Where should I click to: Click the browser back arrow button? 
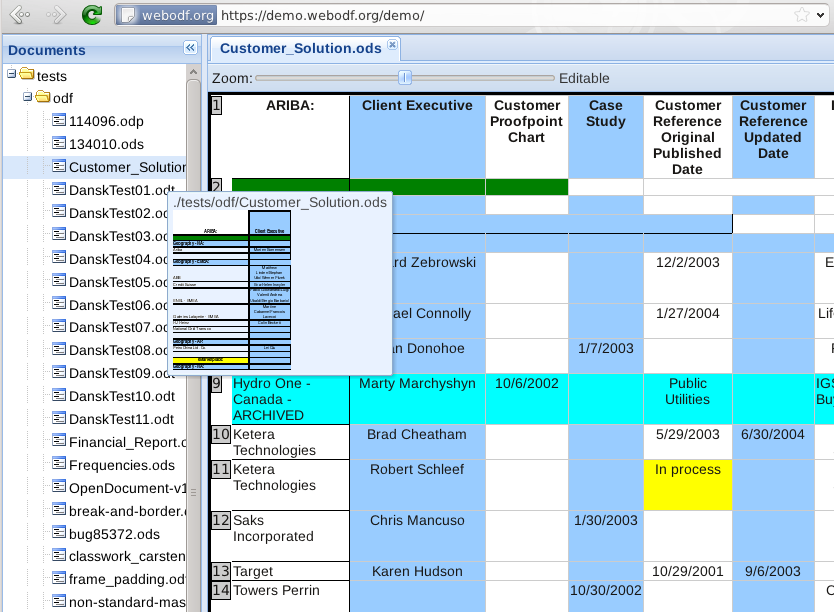[x=21, y=15]
